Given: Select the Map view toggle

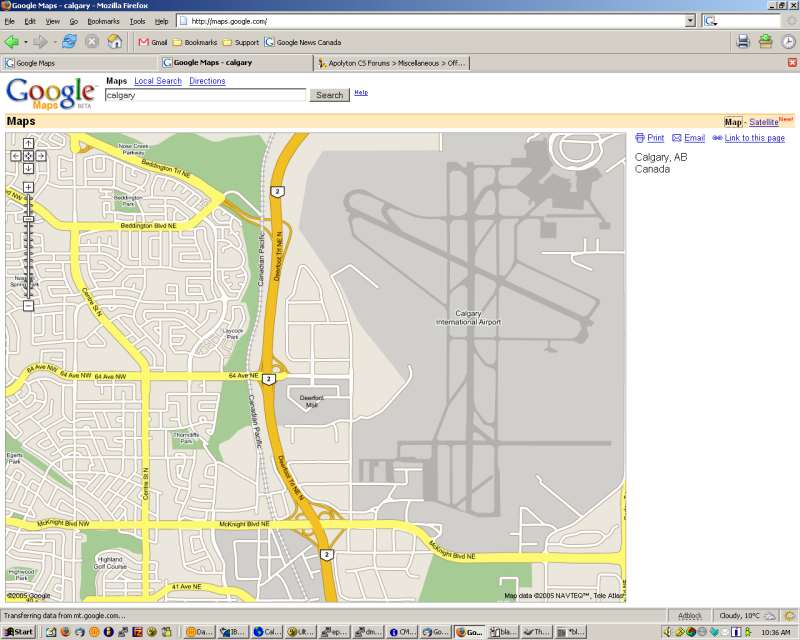Looking at the screenshot, I should (733, 122).
